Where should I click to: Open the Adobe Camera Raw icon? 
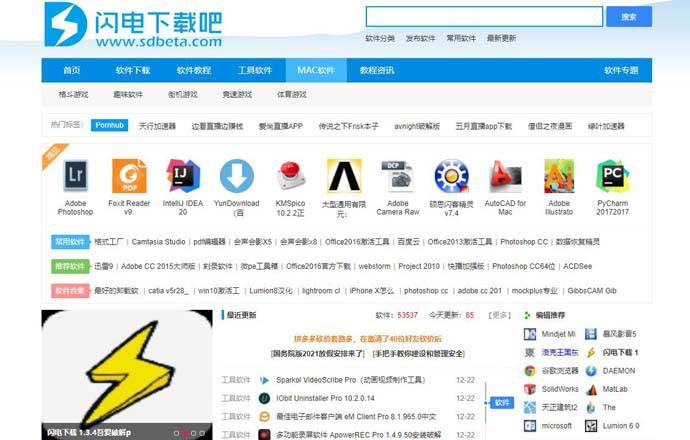tap(398, 176)
